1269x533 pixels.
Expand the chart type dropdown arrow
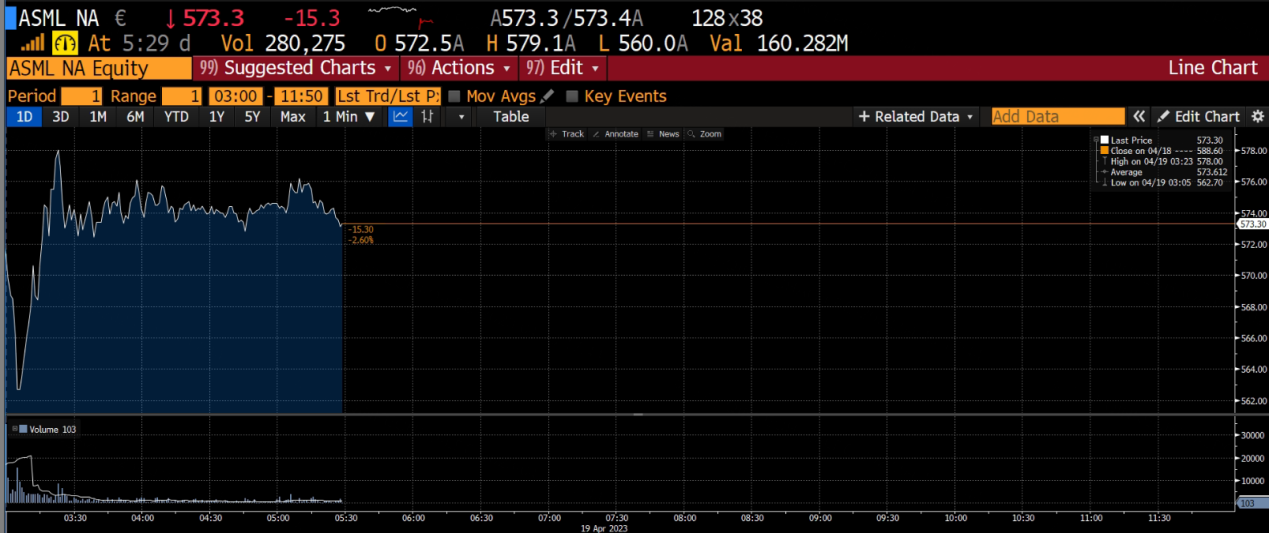coord(461,116)
